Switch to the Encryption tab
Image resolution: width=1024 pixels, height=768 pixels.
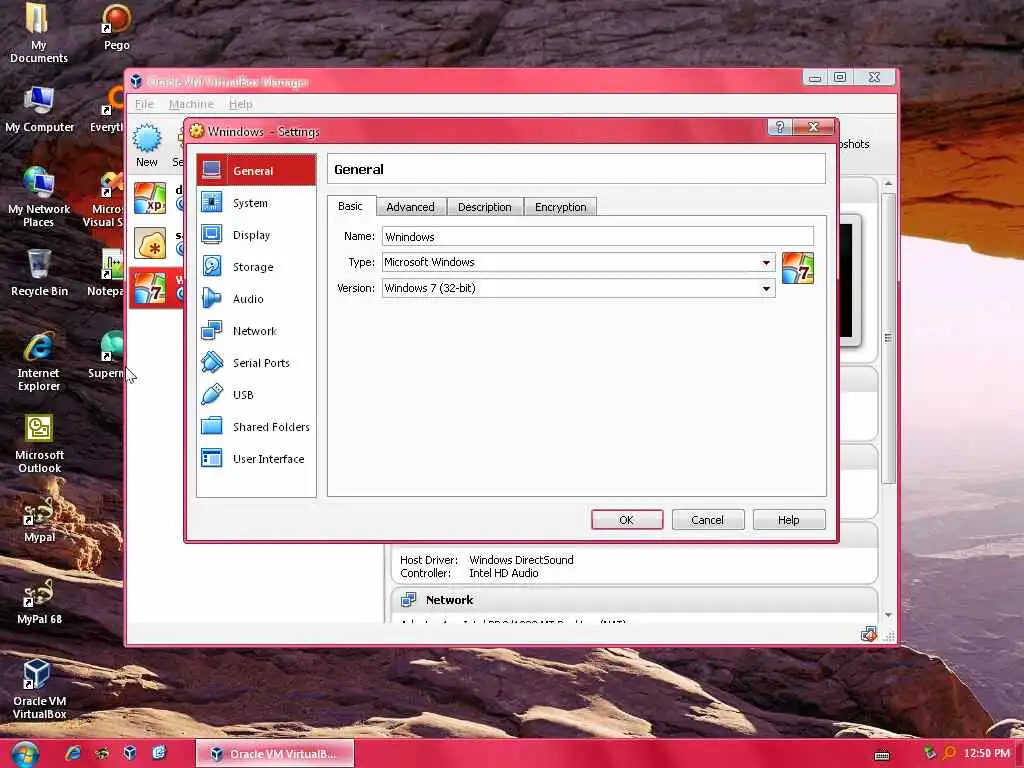tap(560, 206)
